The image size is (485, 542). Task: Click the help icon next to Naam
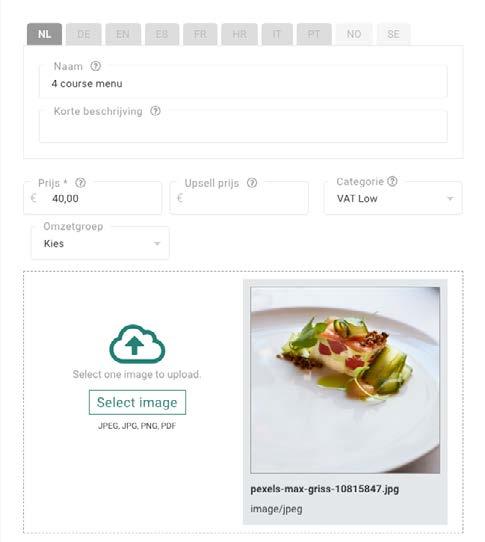point(95,66)
